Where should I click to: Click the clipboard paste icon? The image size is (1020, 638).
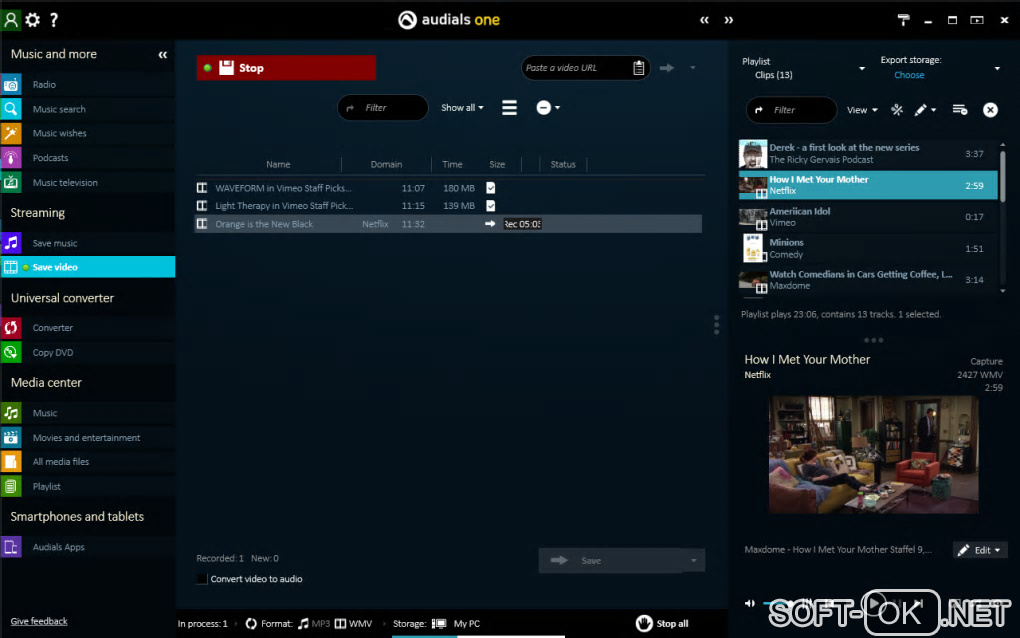click(x=639, y=68)
